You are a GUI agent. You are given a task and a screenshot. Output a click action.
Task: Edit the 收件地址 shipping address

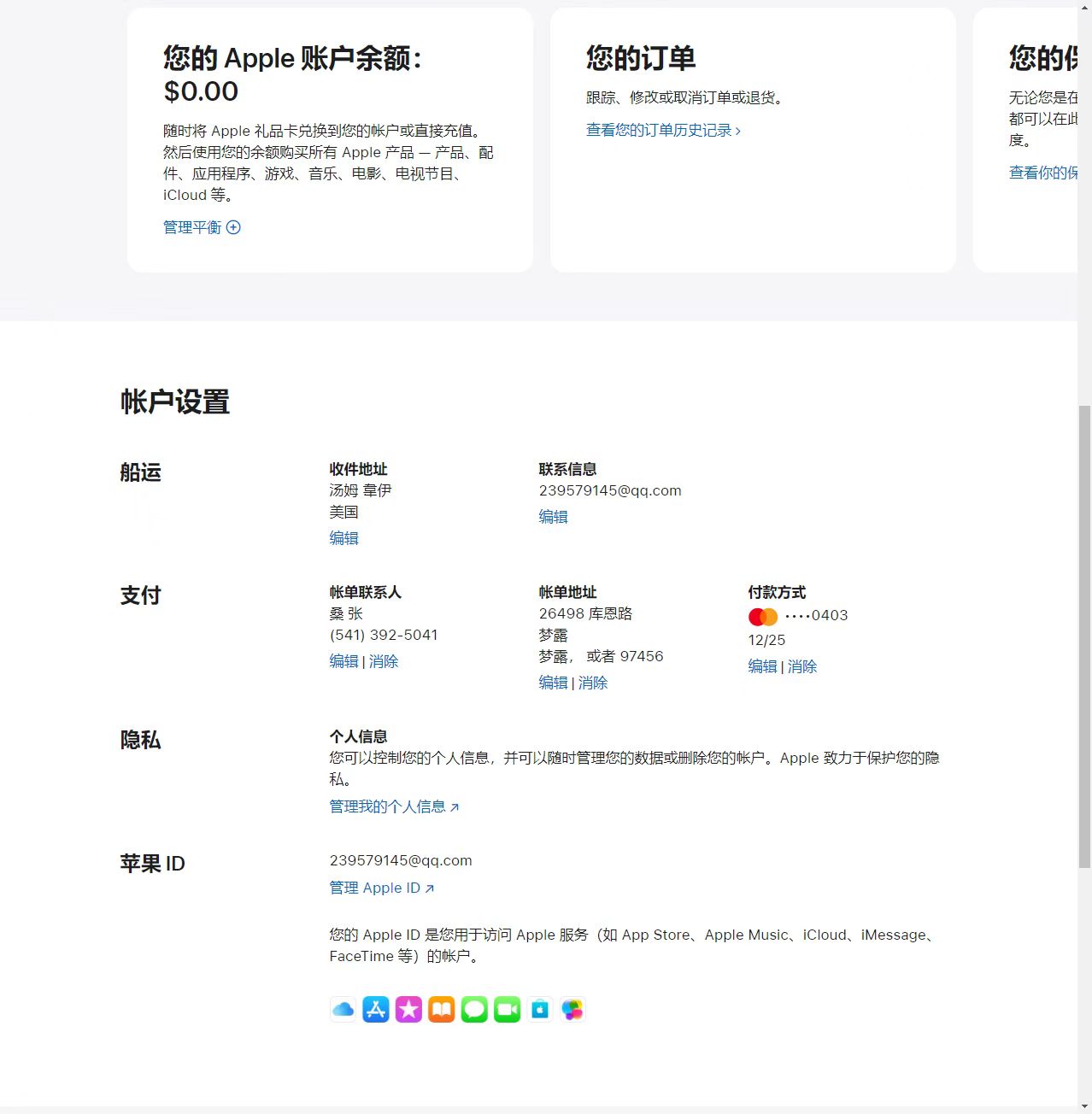click(x=343, y=538)
